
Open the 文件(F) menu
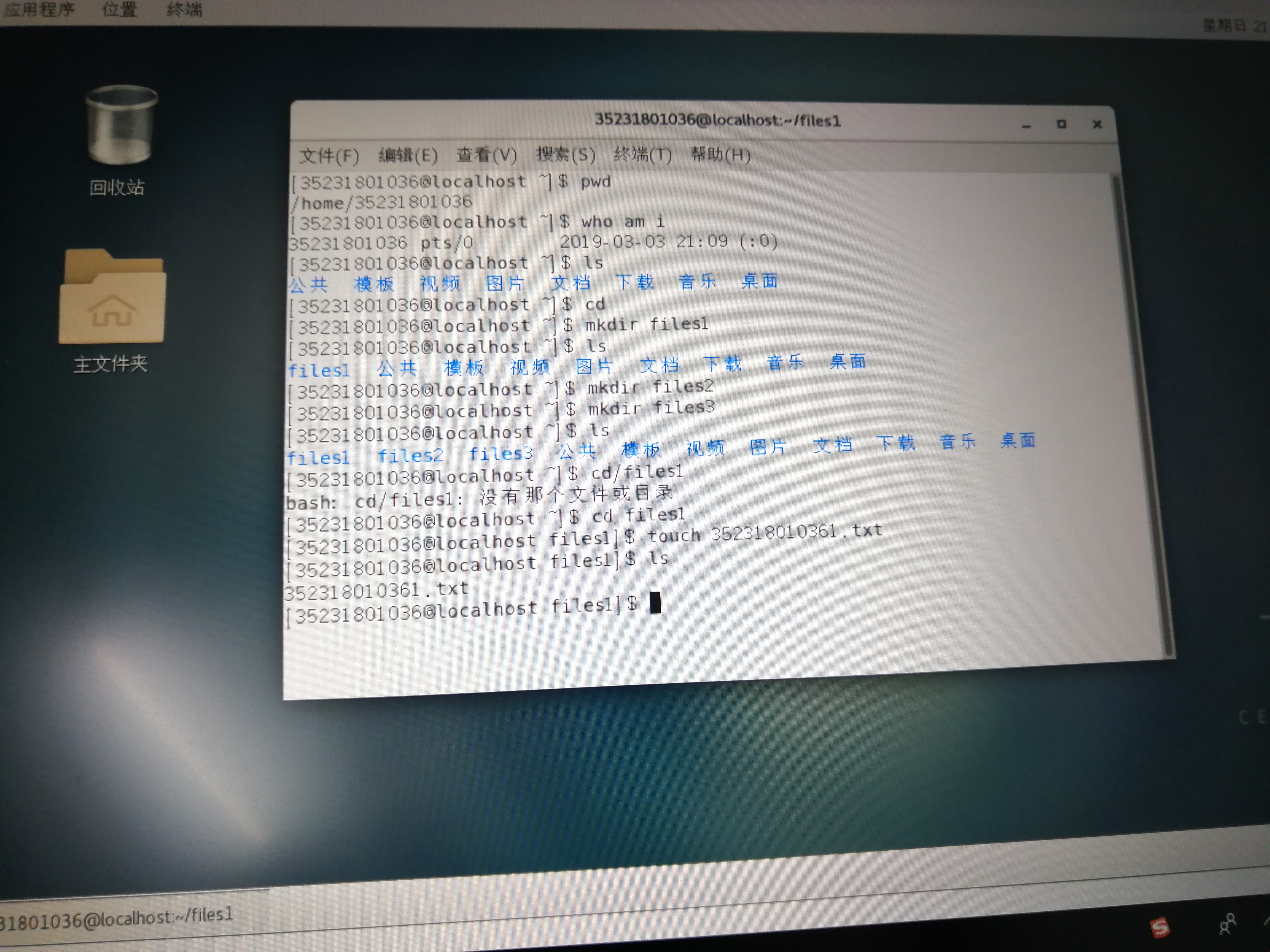pyautogui.click(x=329, y=156)
